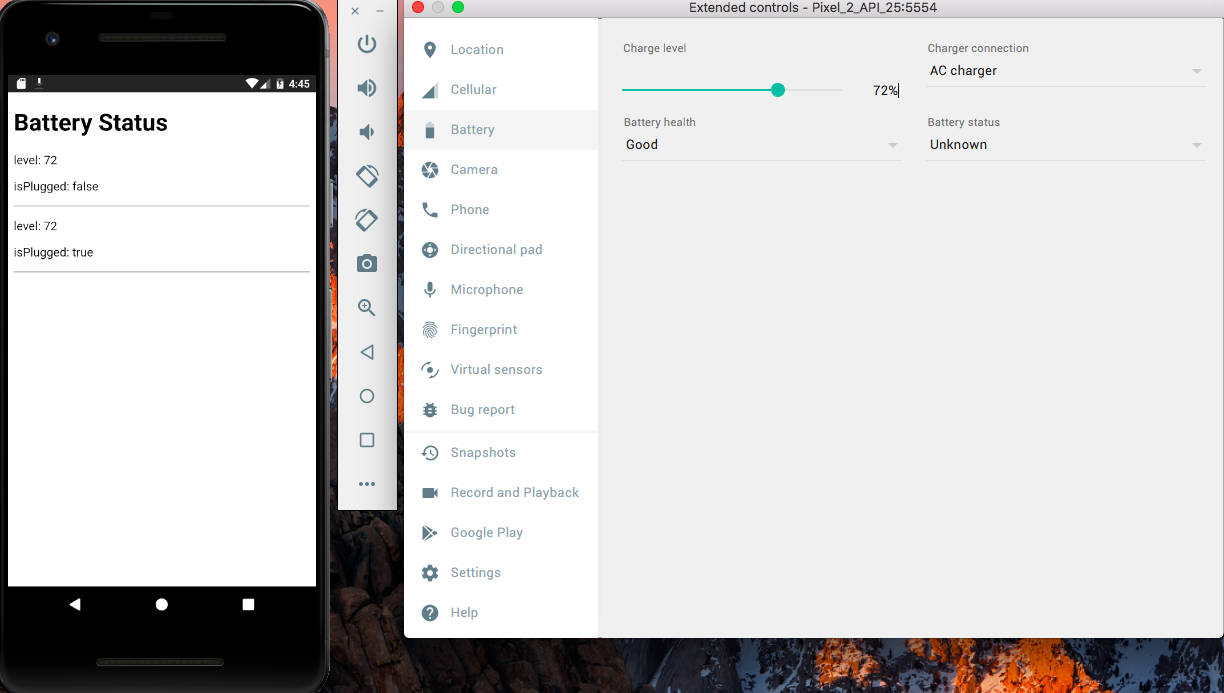Open the Snapshots section

501,453
